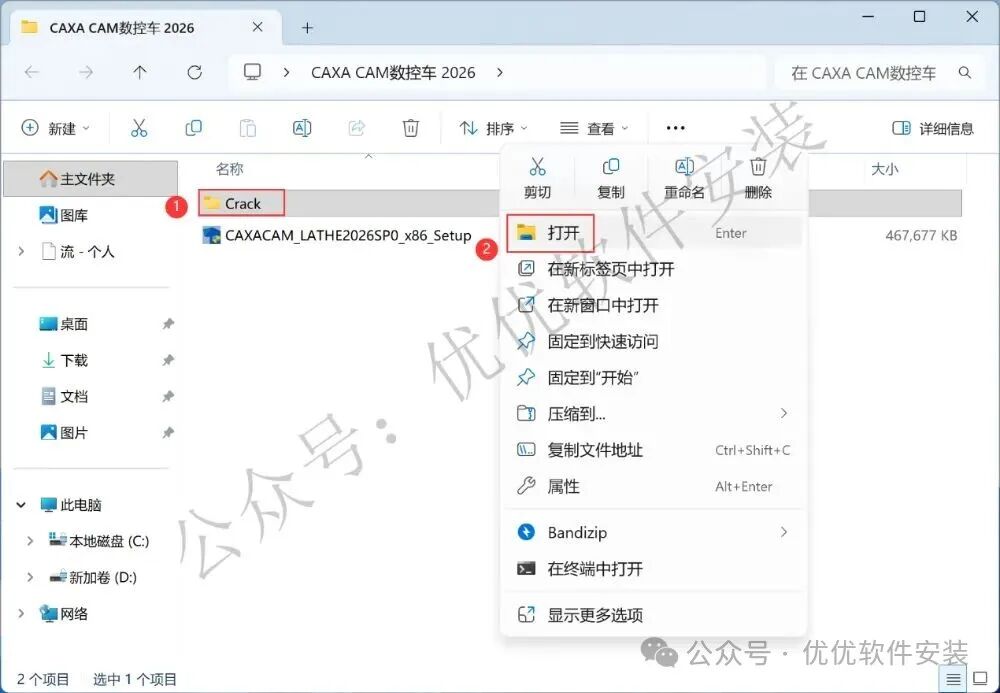Click 重命名 in the context menu
The height and width of the screenshot is (693, 1000).
pos(684,178)
